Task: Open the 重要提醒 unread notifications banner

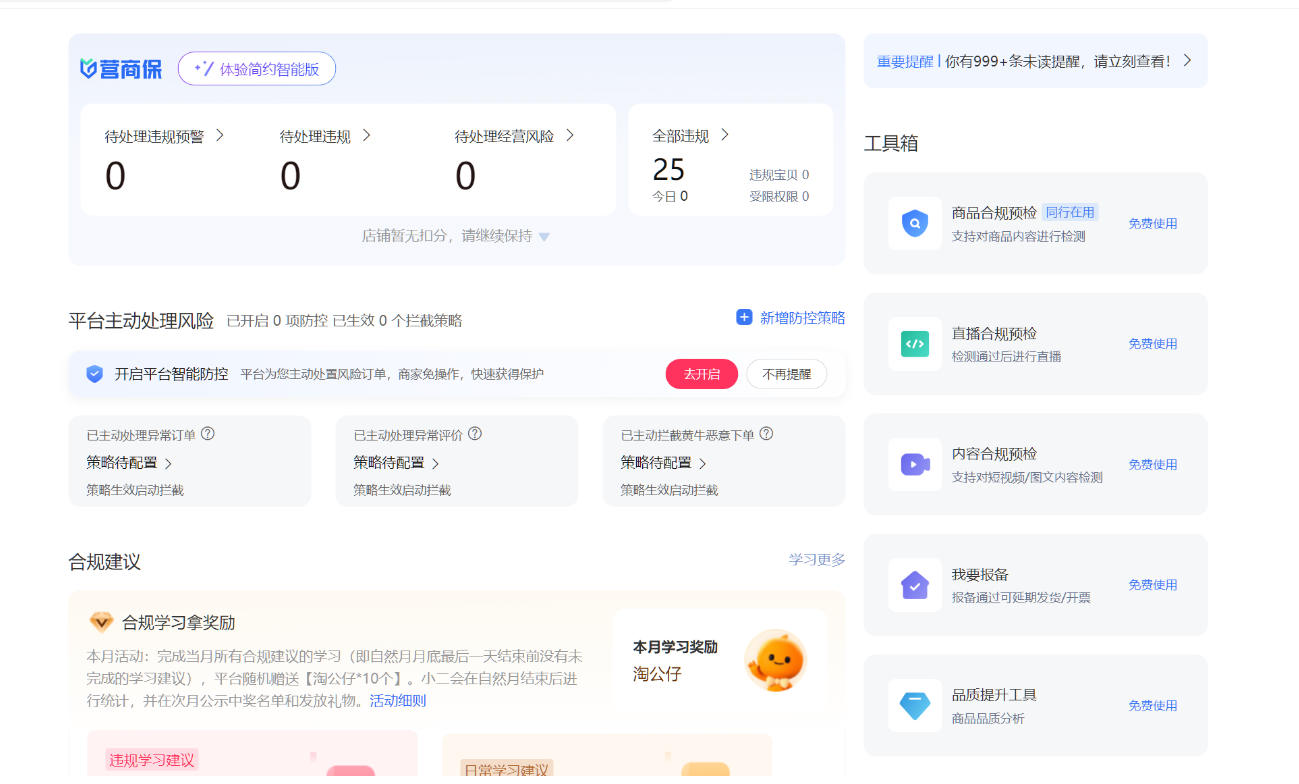Action: 1034,61
